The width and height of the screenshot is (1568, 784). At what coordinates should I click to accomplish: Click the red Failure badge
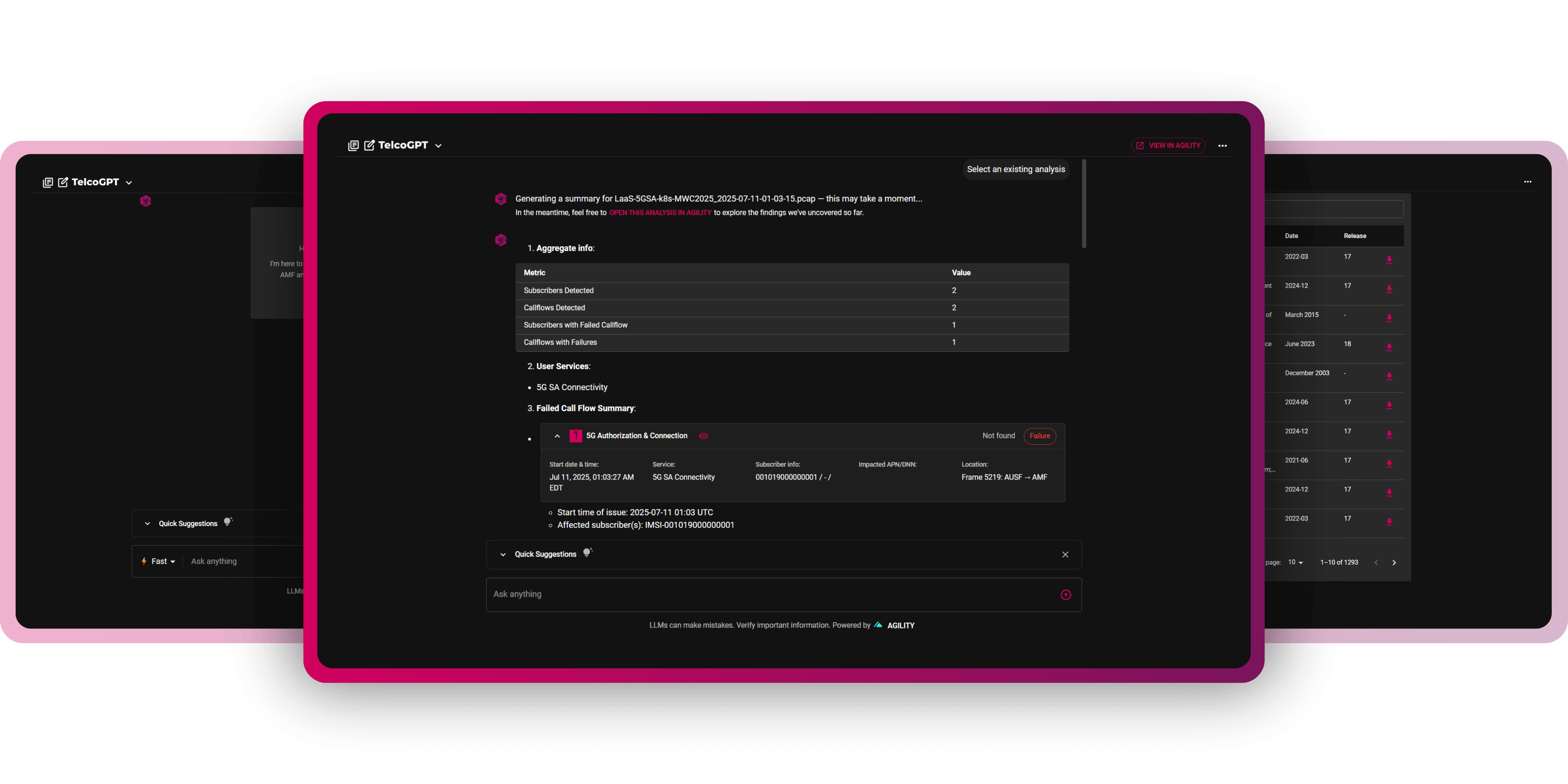tap(1040, 436)
